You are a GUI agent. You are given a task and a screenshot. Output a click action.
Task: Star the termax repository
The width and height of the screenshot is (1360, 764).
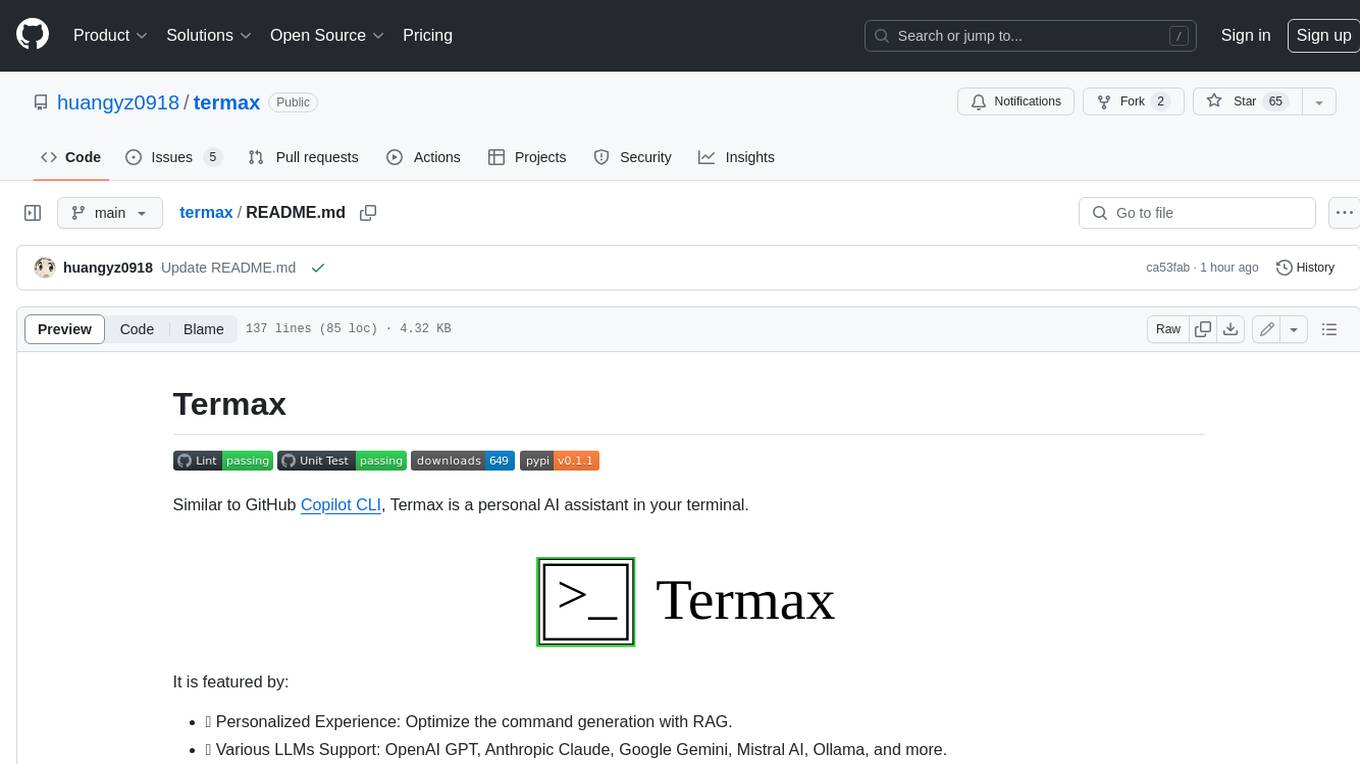pos(1247,102)
